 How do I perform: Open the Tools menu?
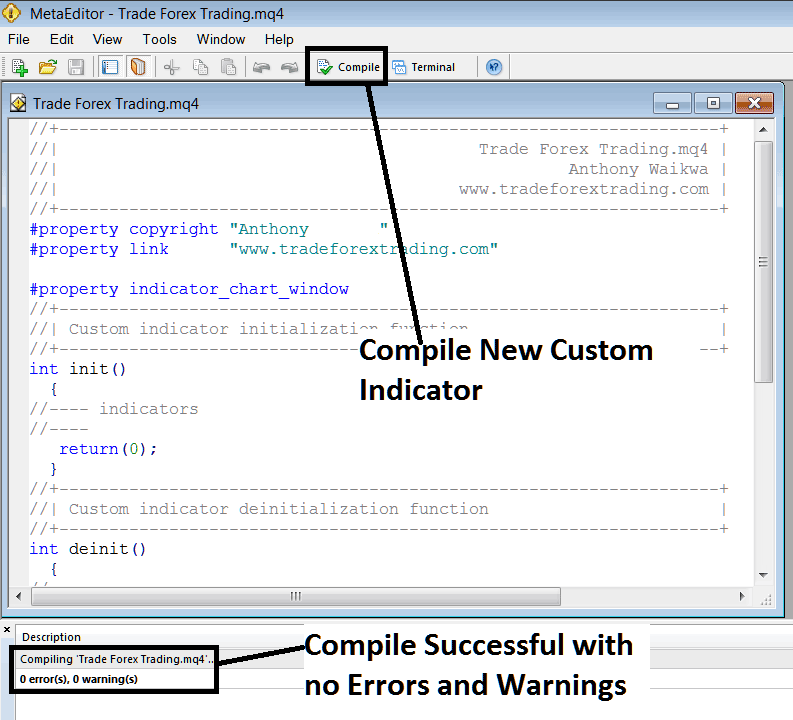click(159, 39)
